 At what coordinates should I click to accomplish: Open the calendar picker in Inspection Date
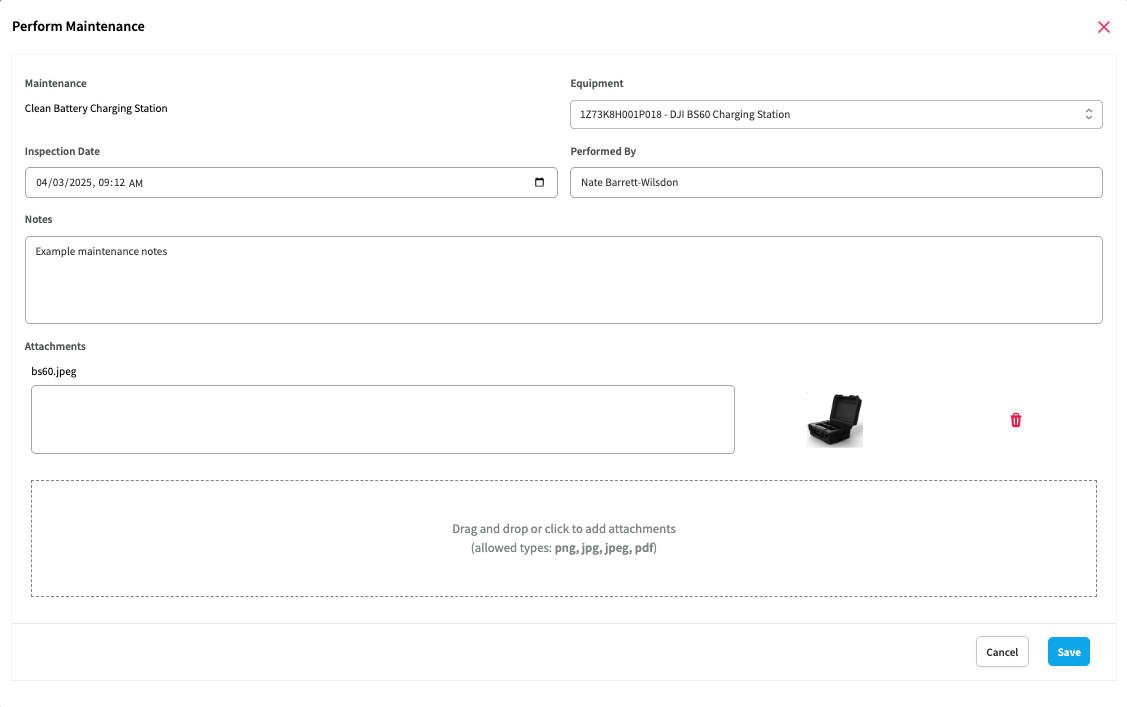tap(540, 182)
